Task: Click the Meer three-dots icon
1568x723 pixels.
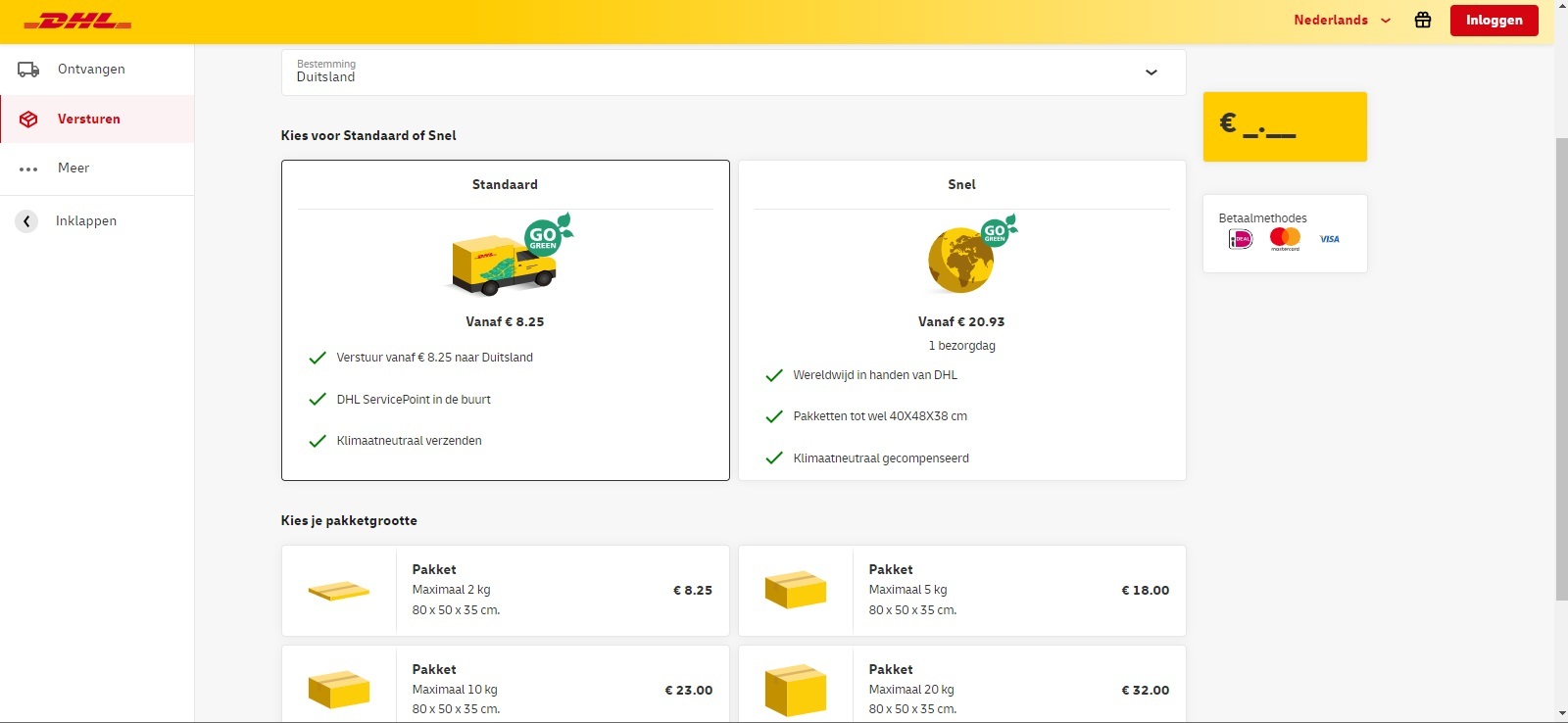Action: tap(28, 169)
